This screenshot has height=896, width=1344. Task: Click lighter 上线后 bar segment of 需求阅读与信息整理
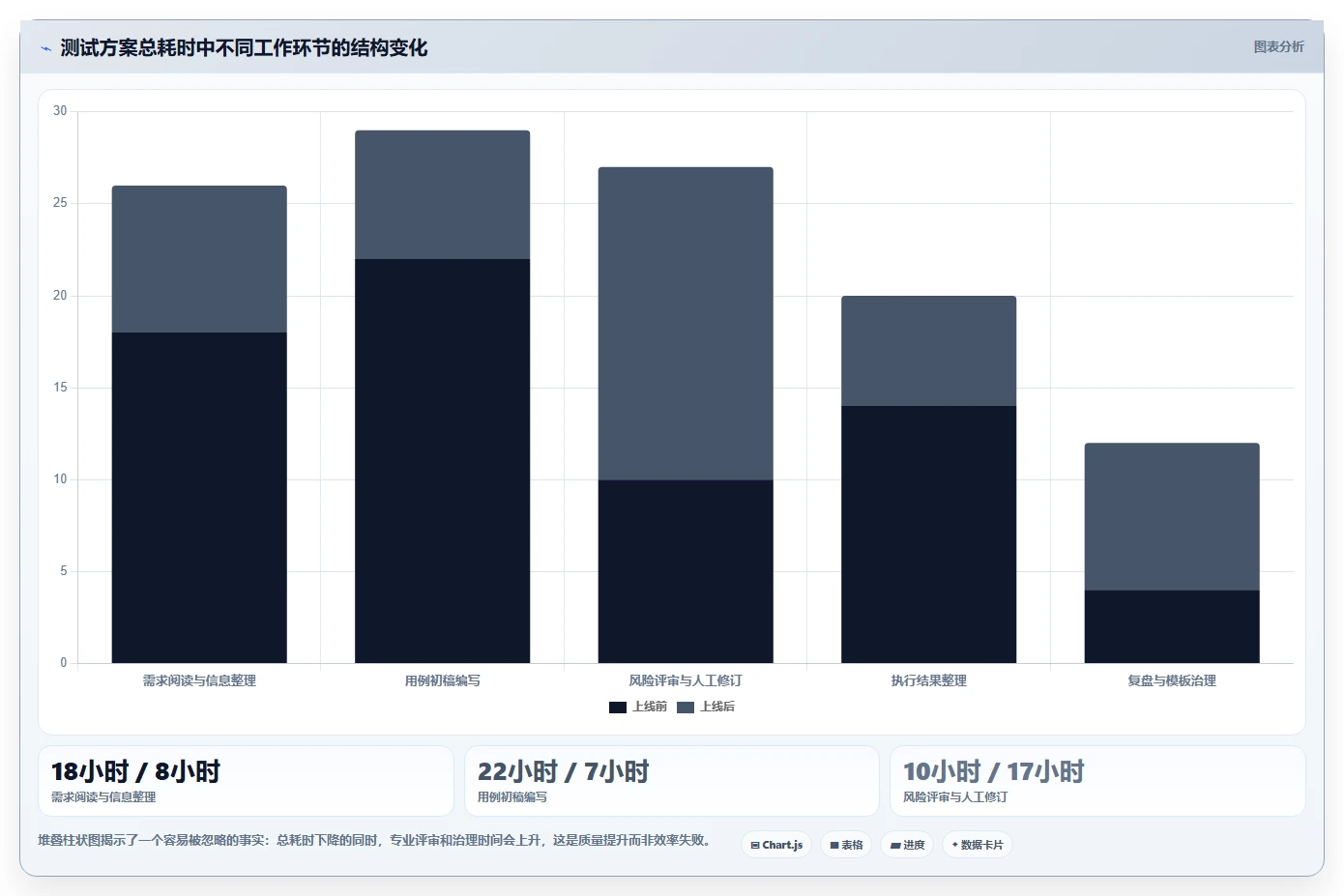(199, 259)
